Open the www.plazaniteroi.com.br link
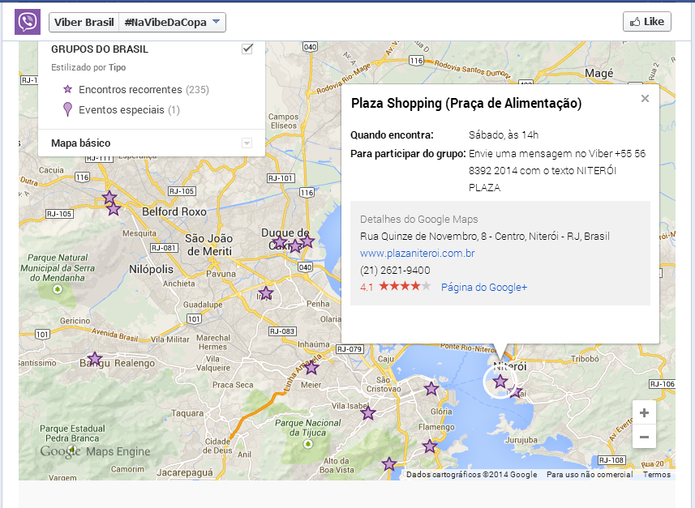The height and width of the screenshot is (508, 695). 417,253
